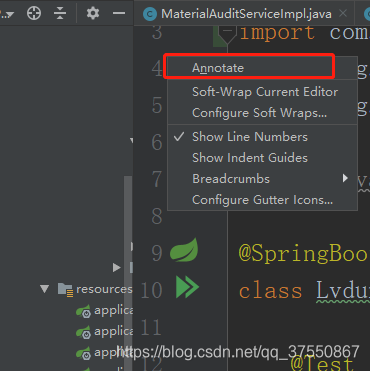Screen dimensions: 370x371
Task: Open Configure Soft Wraps... option
Action: [x=262, y=113]
